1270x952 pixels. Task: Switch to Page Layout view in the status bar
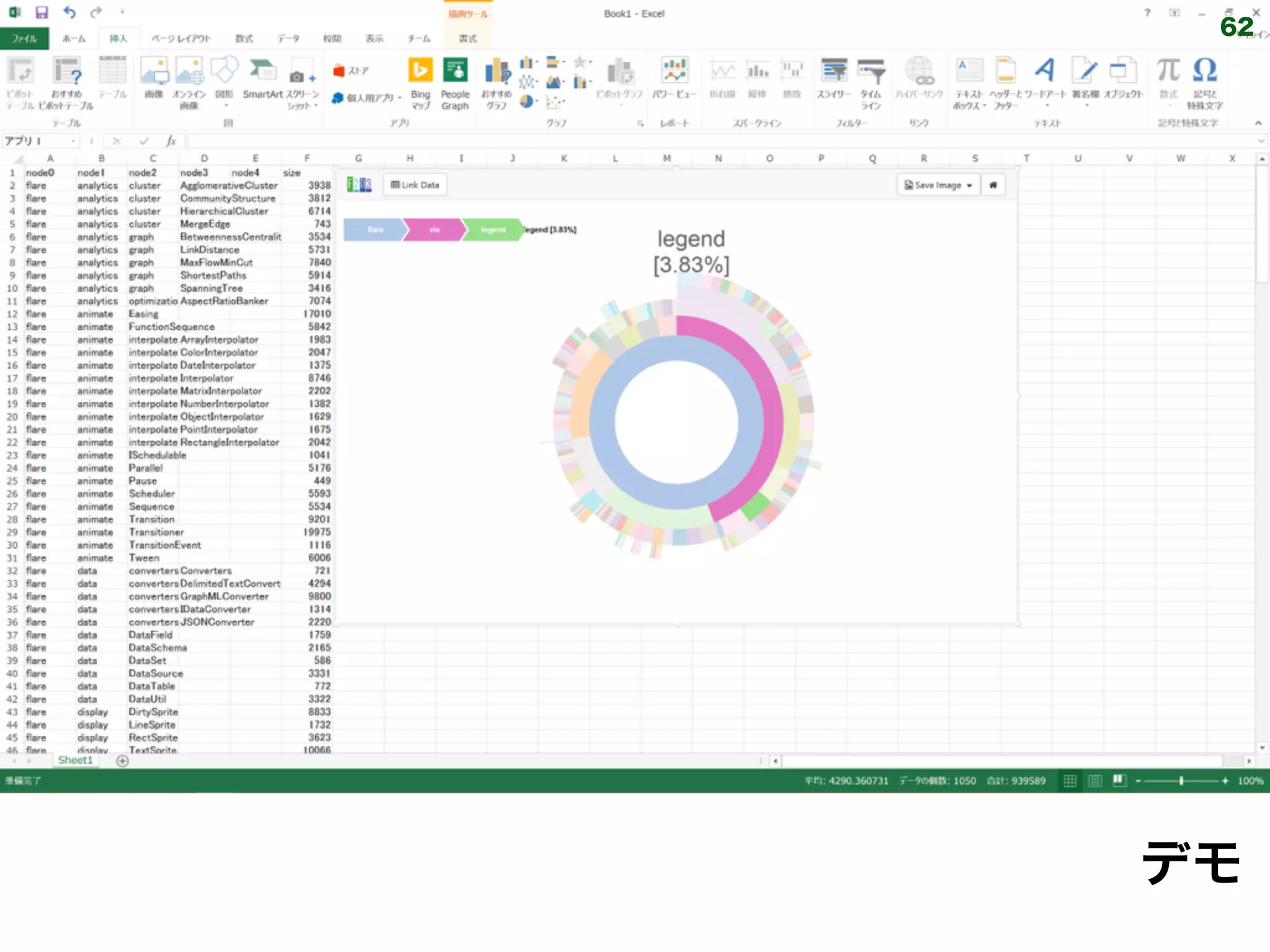tap(1095, 781)
